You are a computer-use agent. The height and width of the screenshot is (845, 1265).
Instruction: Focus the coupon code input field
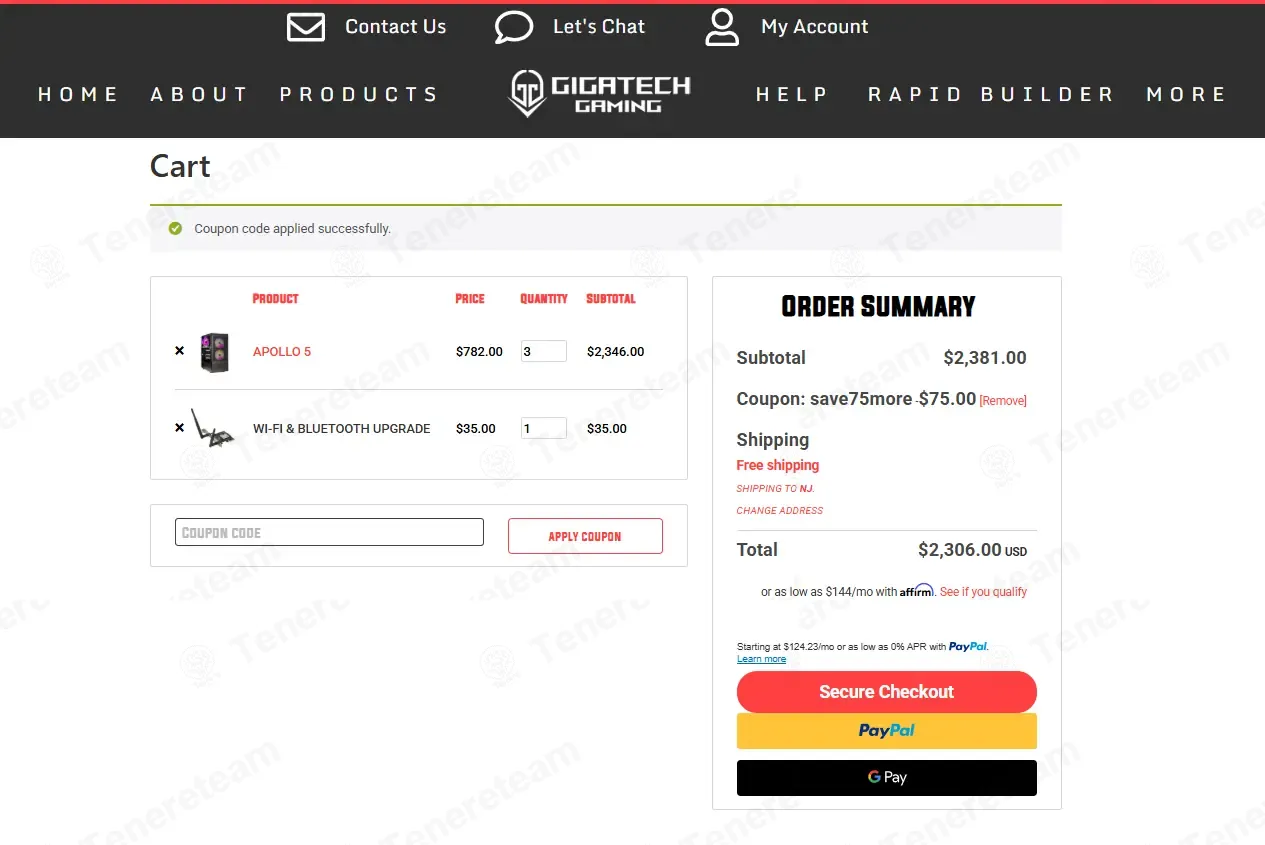(x=329, y=532)
